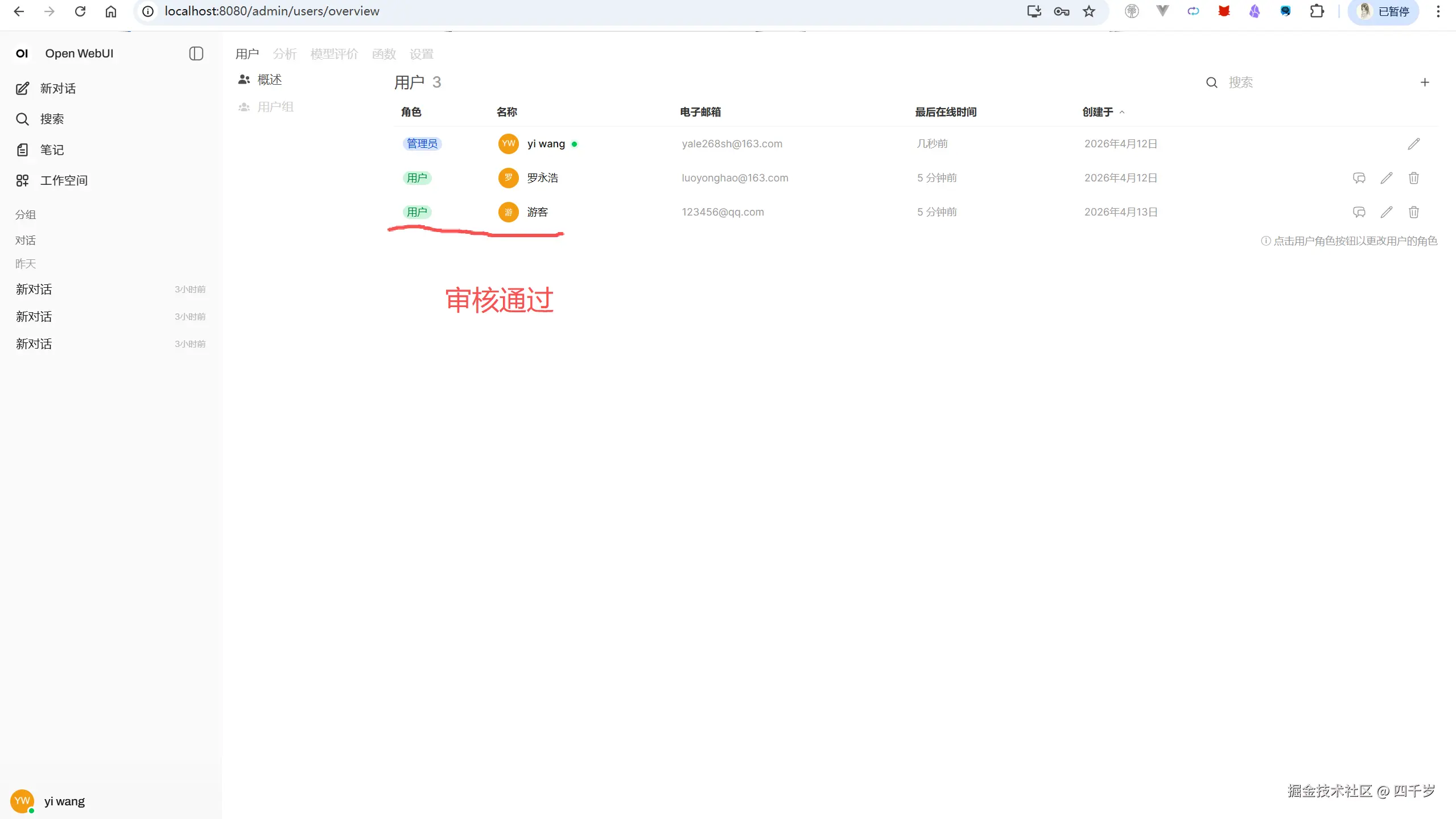Open yi wang profile menu at bottom
This screenshot has height=819, width=1456.
coord(48,801)
